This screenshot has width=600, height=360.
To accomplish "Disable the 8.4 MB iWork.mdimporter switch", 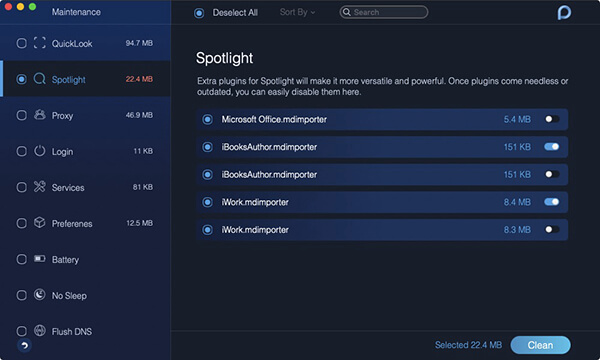I will (x=552, y=202).
